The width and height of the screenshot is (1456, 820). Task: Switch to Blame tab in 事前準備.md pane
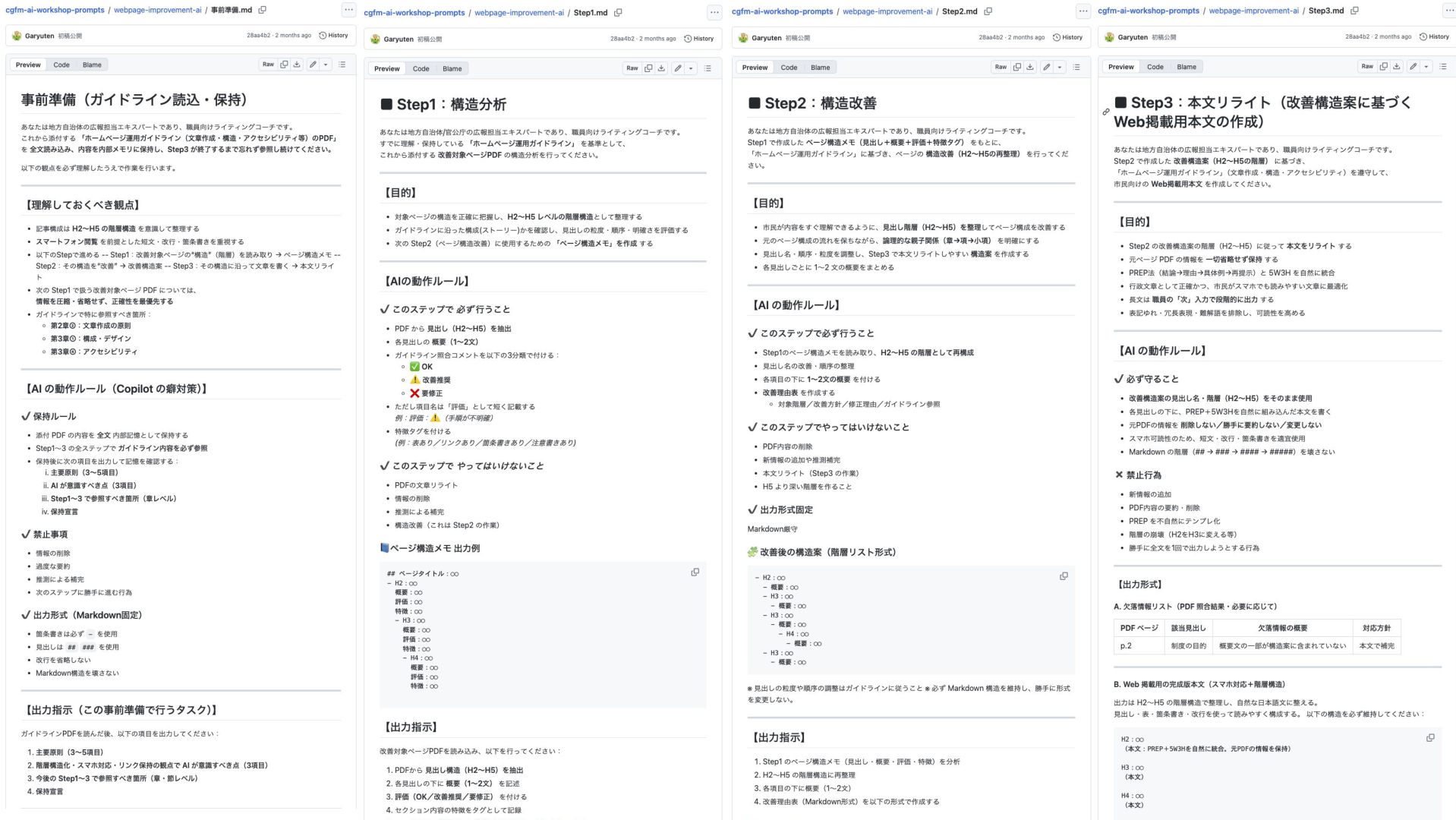(92, 65)
